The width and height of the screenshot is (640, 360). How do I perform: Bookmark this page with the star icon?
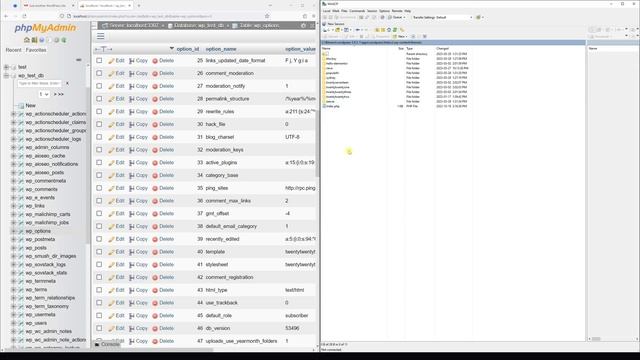click(x=267, y=16)
